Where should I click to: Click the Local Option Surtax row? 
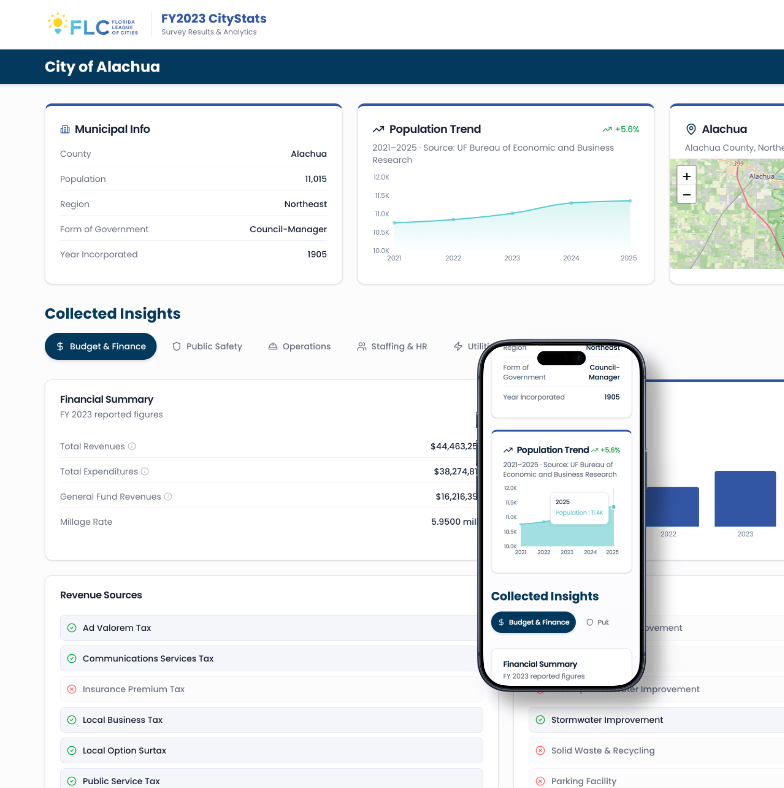click(271, 750)
